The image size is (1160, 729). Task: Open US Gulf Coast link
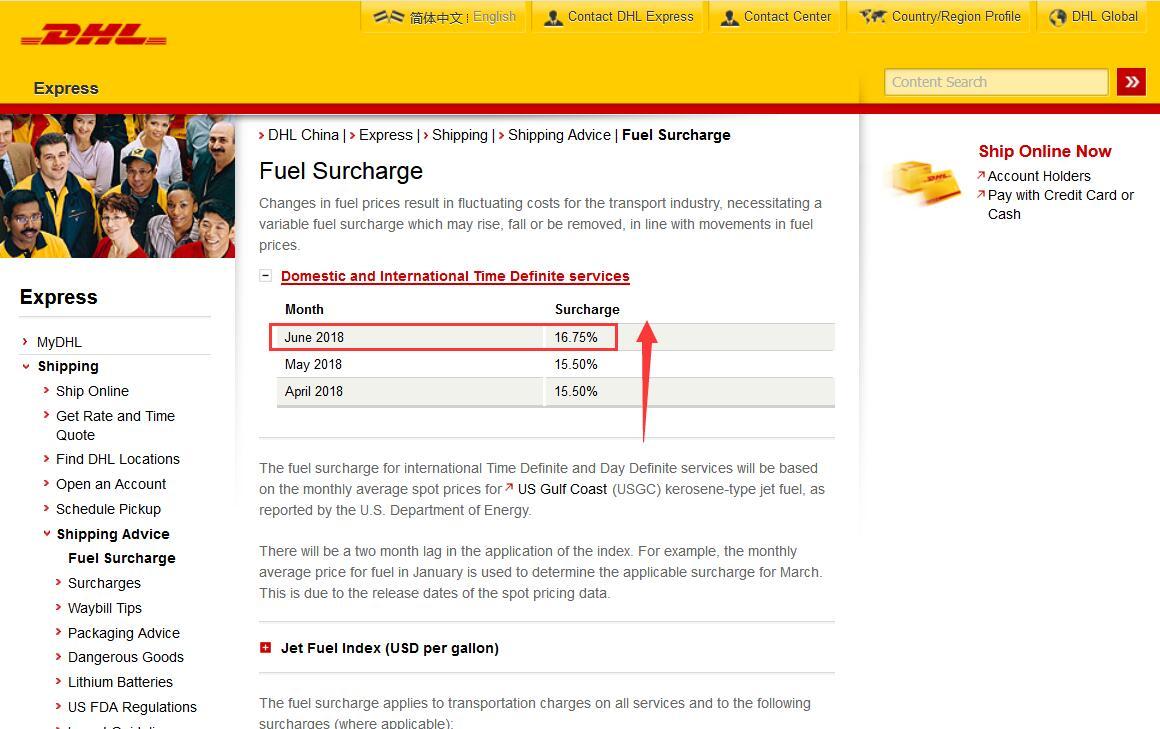562,489
